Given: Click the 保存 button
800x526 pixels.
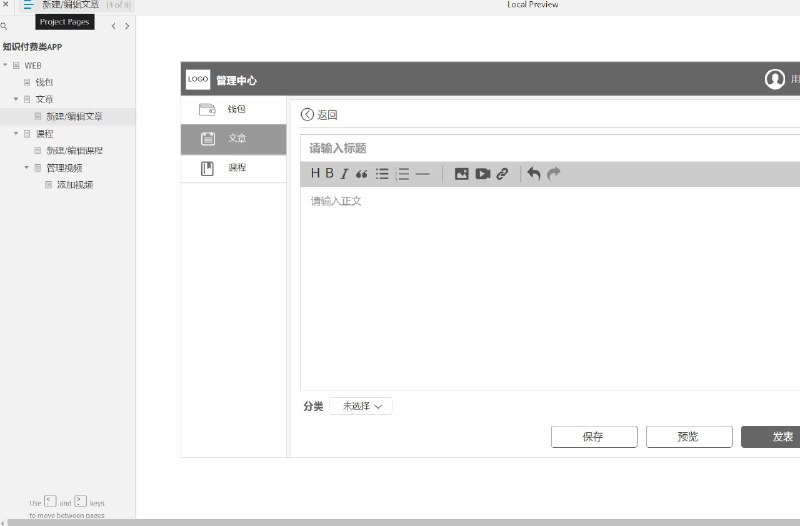Looking at the screenshot, I should (x=594, y=437).
